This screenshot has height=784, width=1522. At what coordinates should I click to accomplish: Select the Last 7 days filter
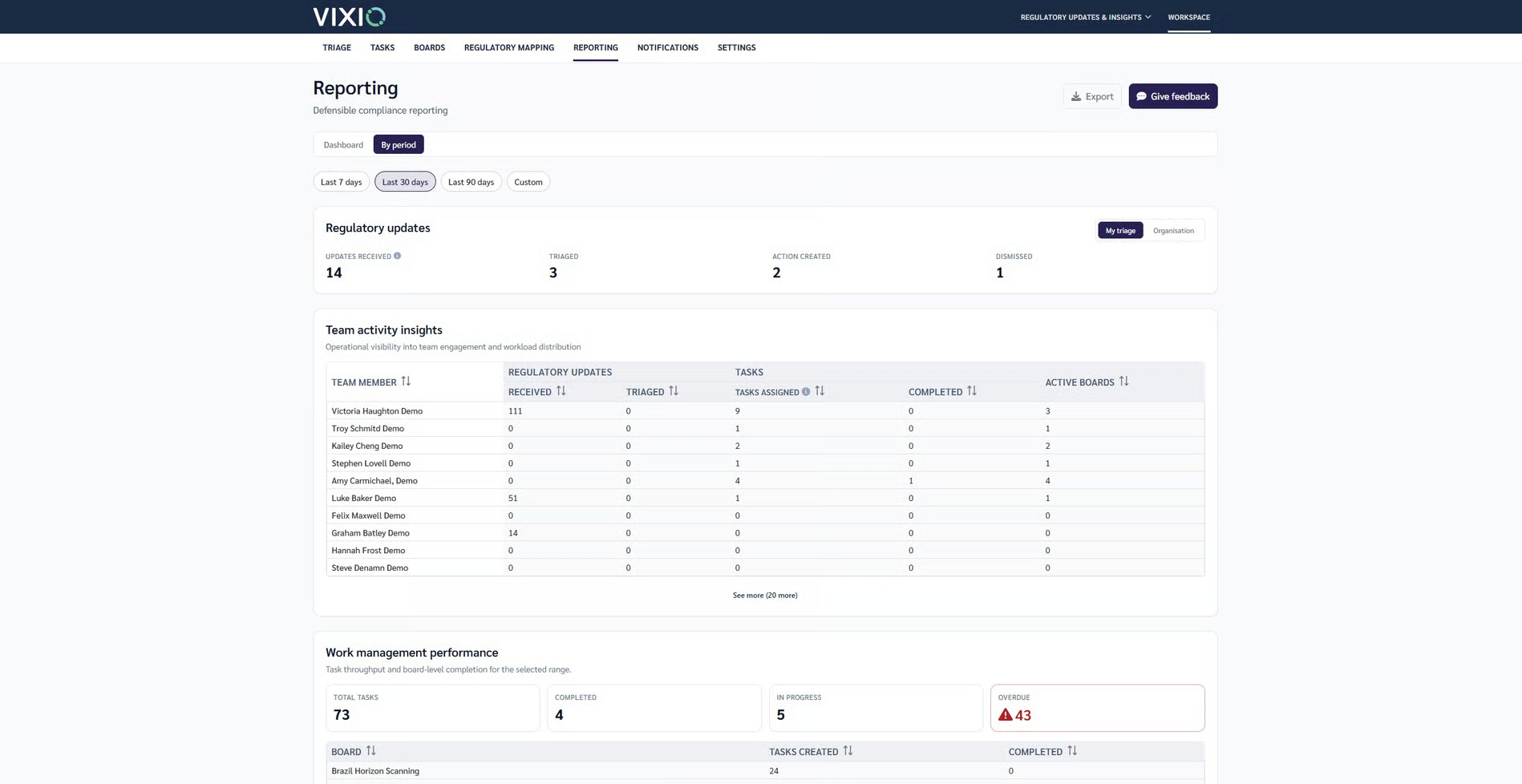pyautogui.click(x=342, y=182)
